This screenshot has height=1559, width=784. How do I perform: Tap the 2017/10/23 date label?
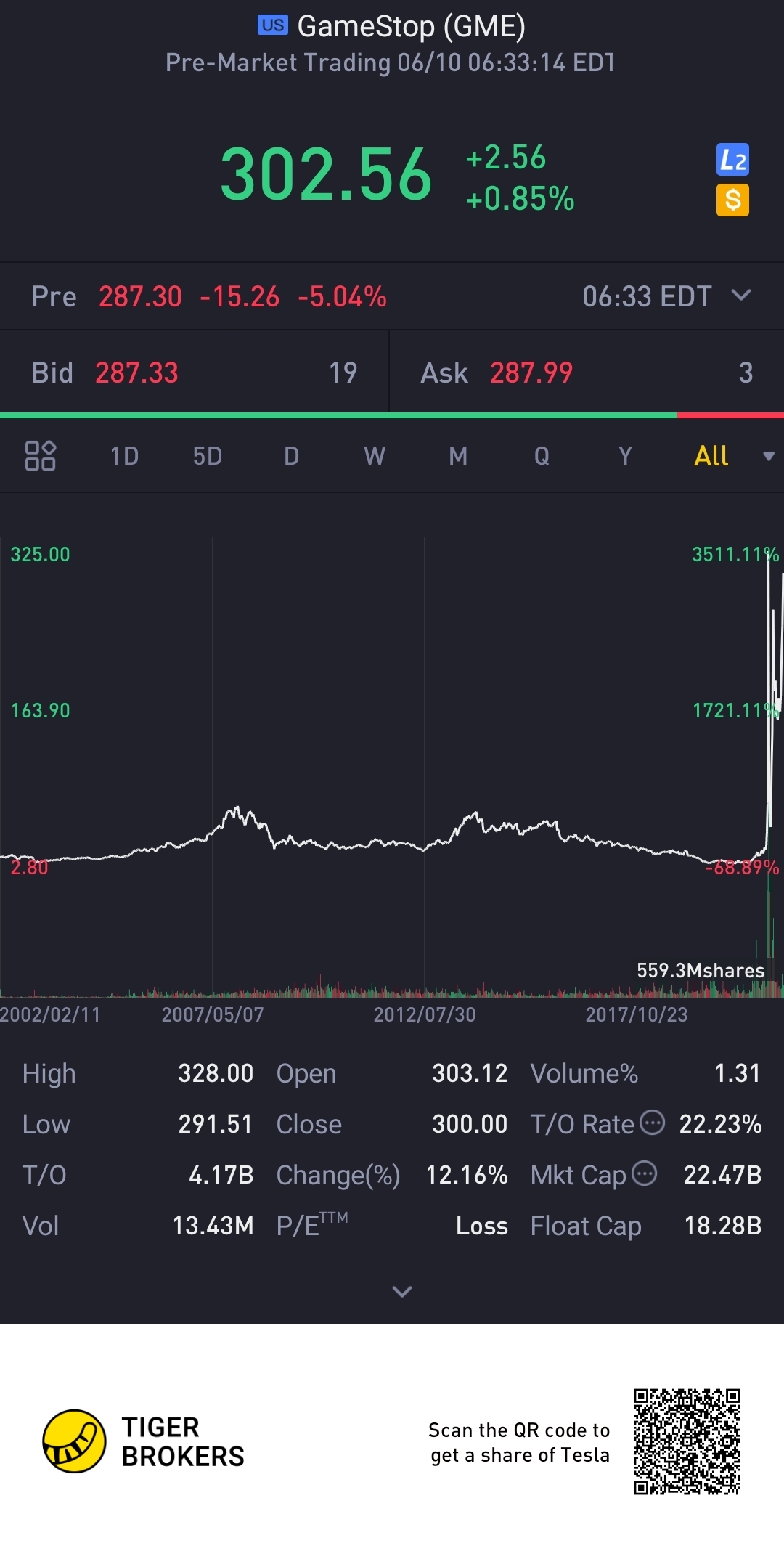pyautogui.click(x=637, y=1014)
